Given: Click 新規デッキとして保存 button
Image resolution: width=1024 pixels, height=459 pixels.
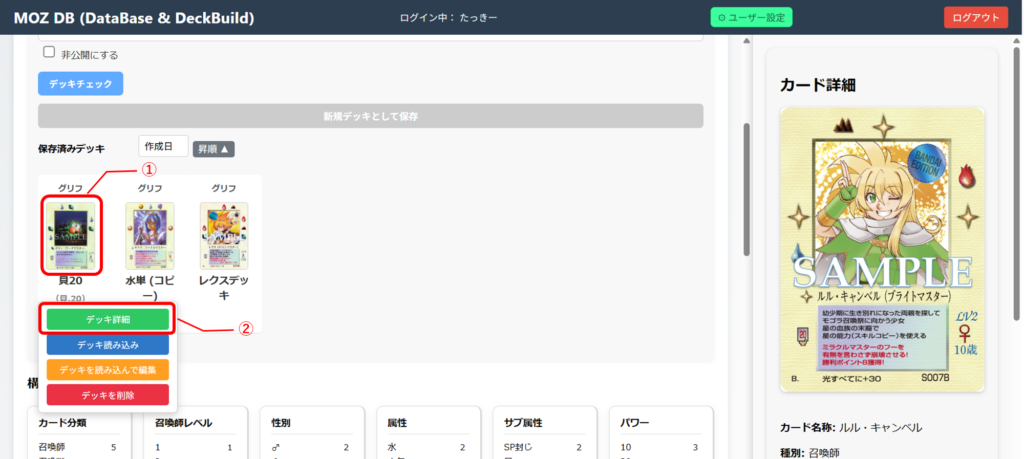Looking at the screenshot, I should pos(370,116).
